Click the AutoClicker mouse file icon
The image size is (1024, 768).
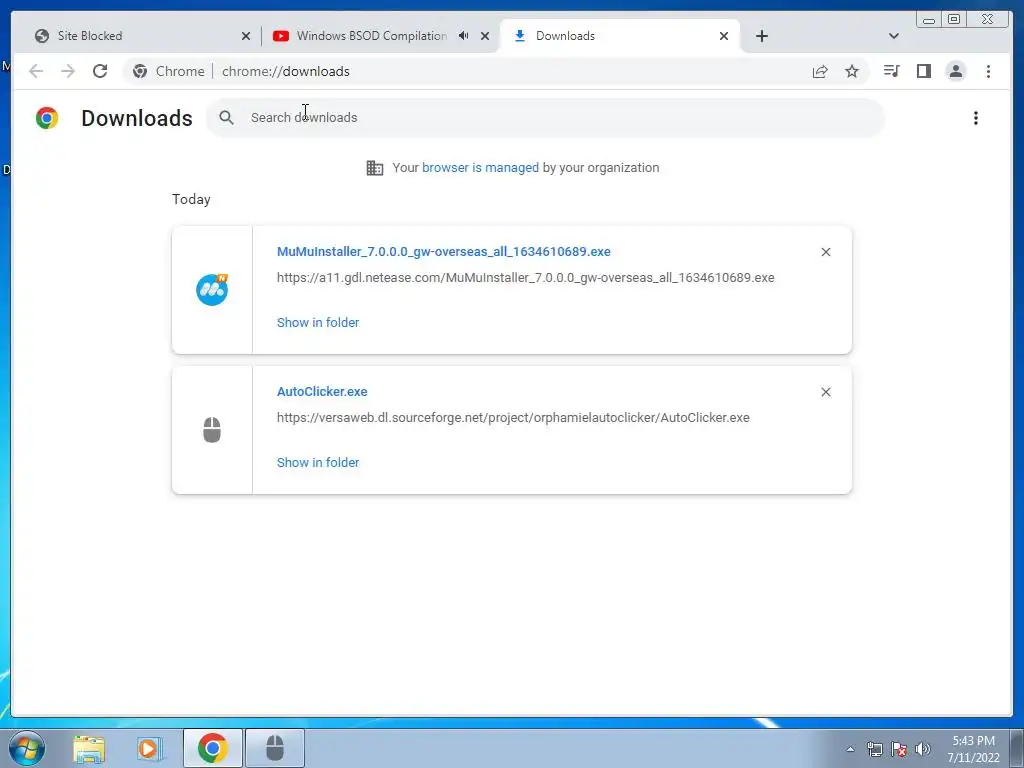pos(212,430)
